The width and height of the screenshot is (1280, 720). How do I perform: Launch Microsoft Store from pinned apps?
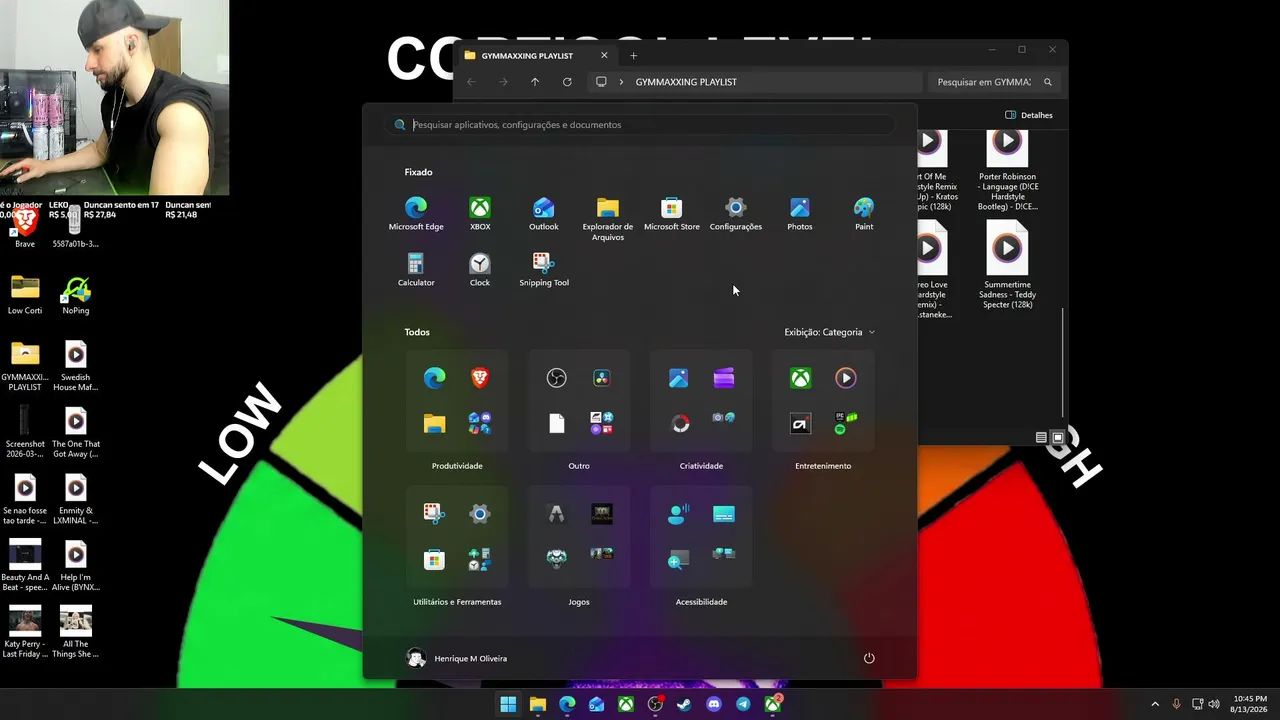[672, 213]
